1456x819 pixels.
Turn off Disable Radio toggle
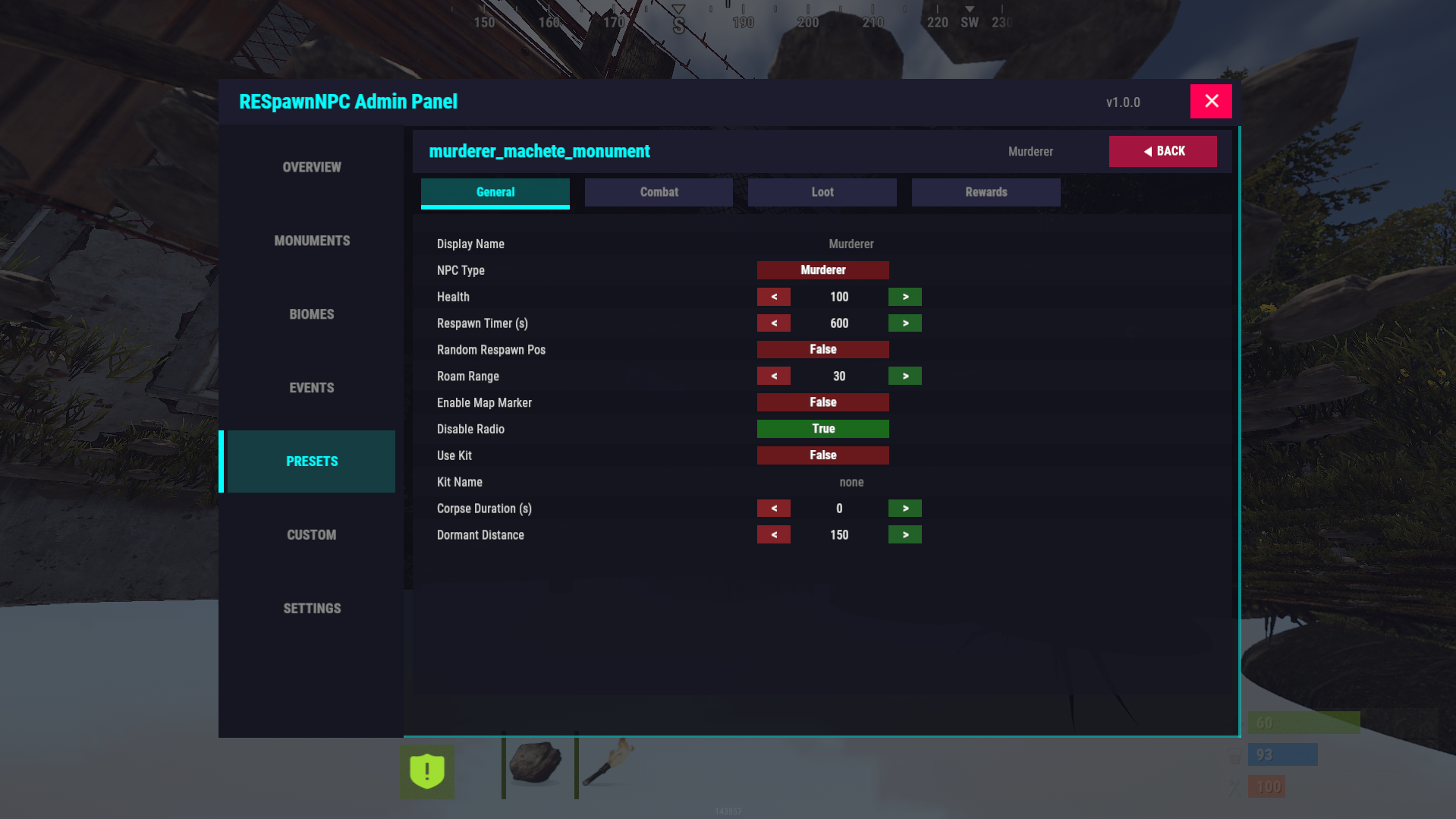822,429
